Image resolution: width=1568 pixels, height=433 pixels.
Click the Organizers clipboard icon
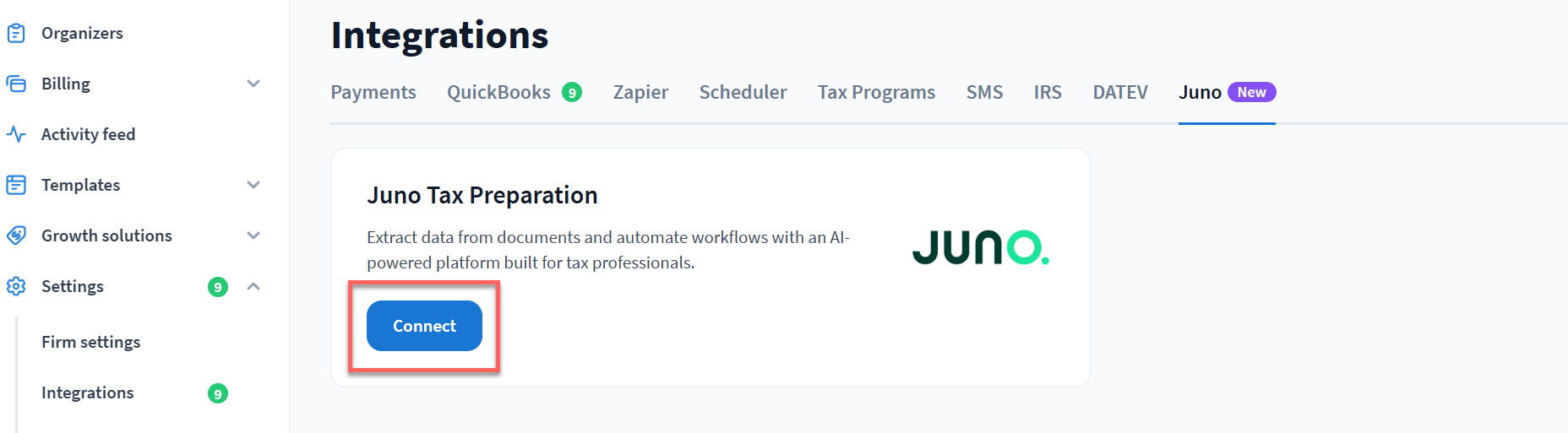click(16, 33)
